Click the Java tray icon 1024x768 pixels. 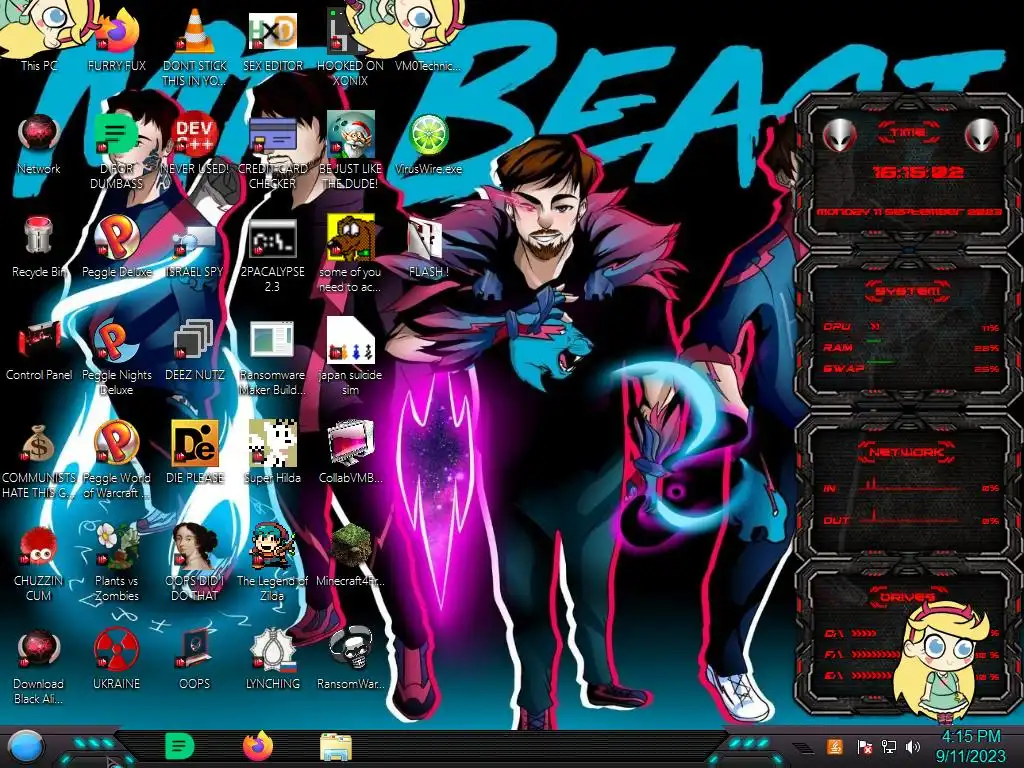[x=835, y=746]
